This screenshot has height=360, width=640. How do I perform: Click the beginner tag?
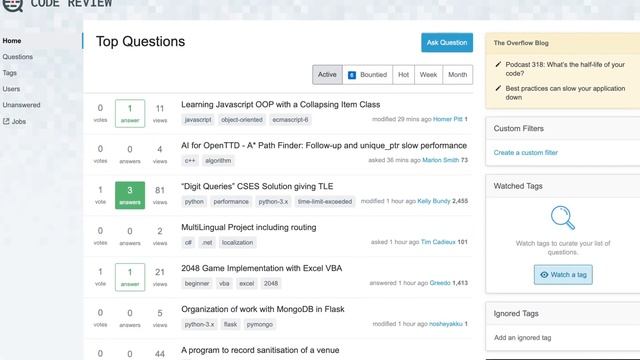(x=197, y=283)
